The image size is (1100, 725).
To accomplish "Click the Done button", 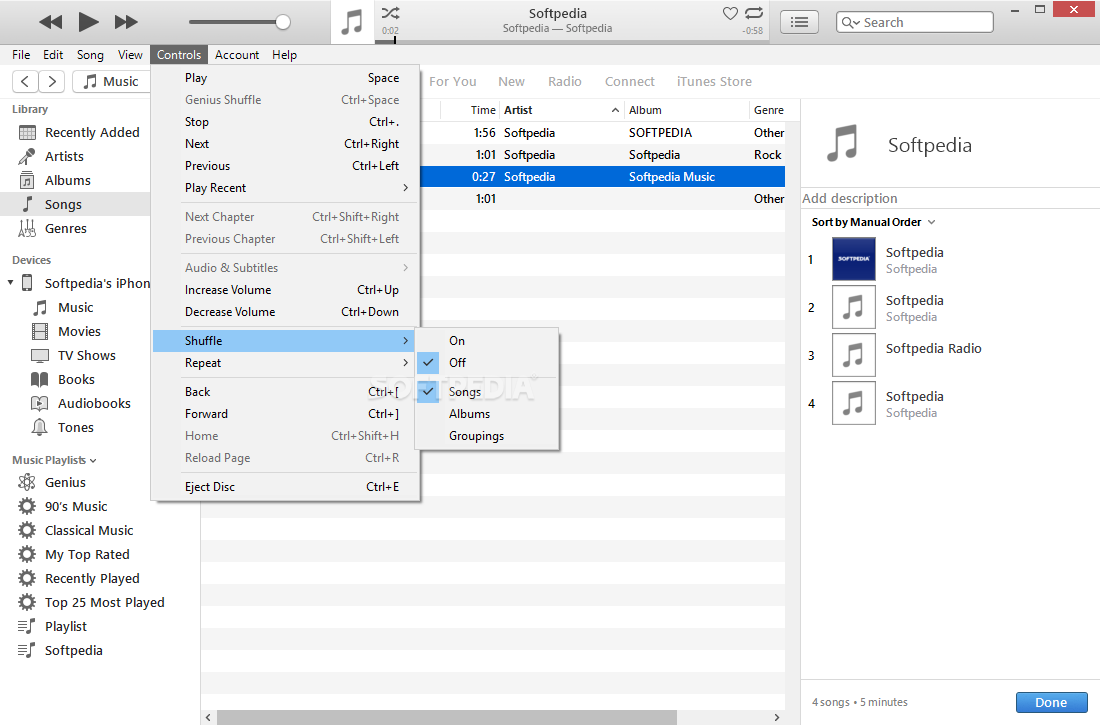I will pyautogui.click(x=1051, y=703).
